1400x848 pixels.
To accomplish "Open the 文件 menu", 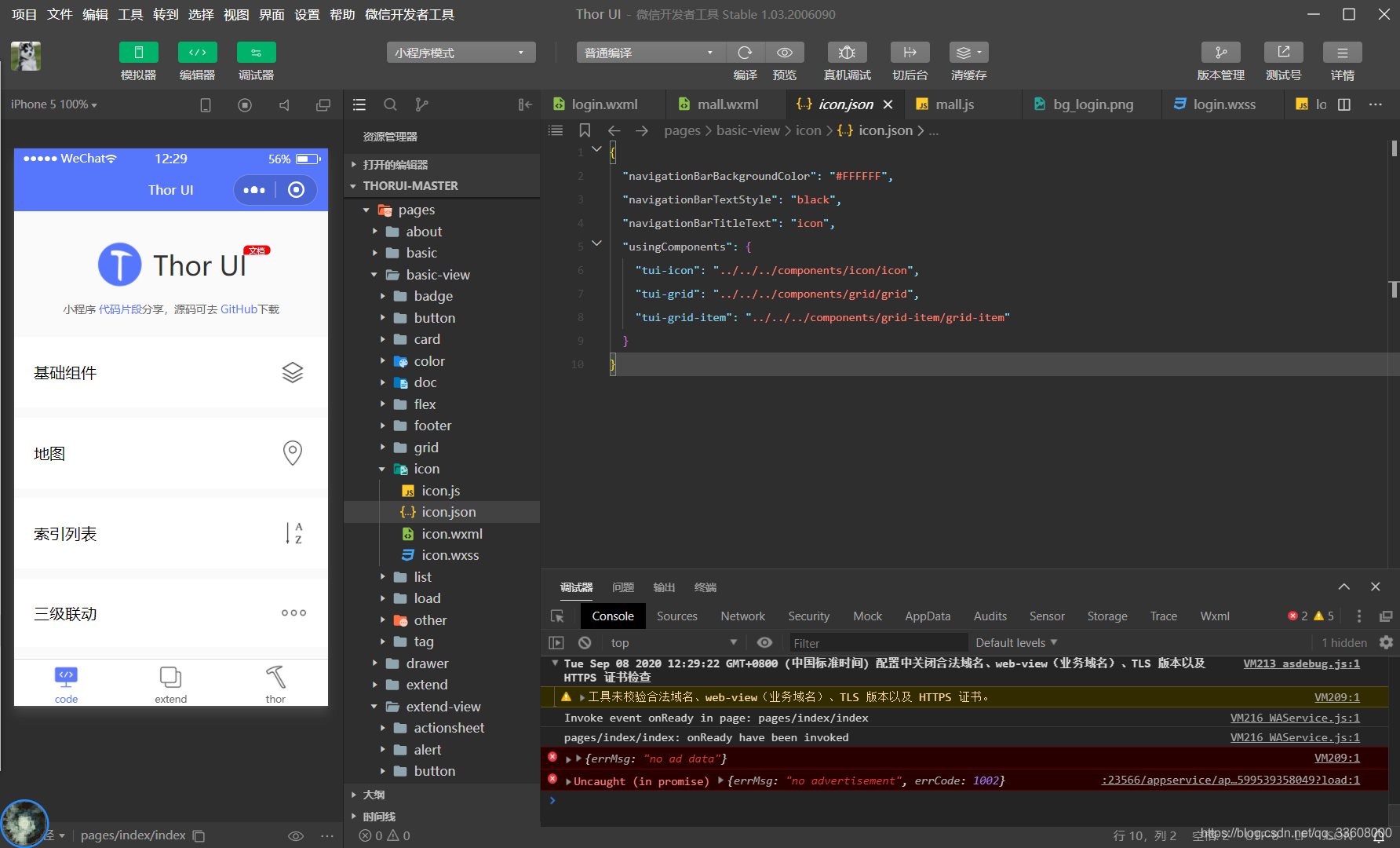I will click(x=60, y=14).
